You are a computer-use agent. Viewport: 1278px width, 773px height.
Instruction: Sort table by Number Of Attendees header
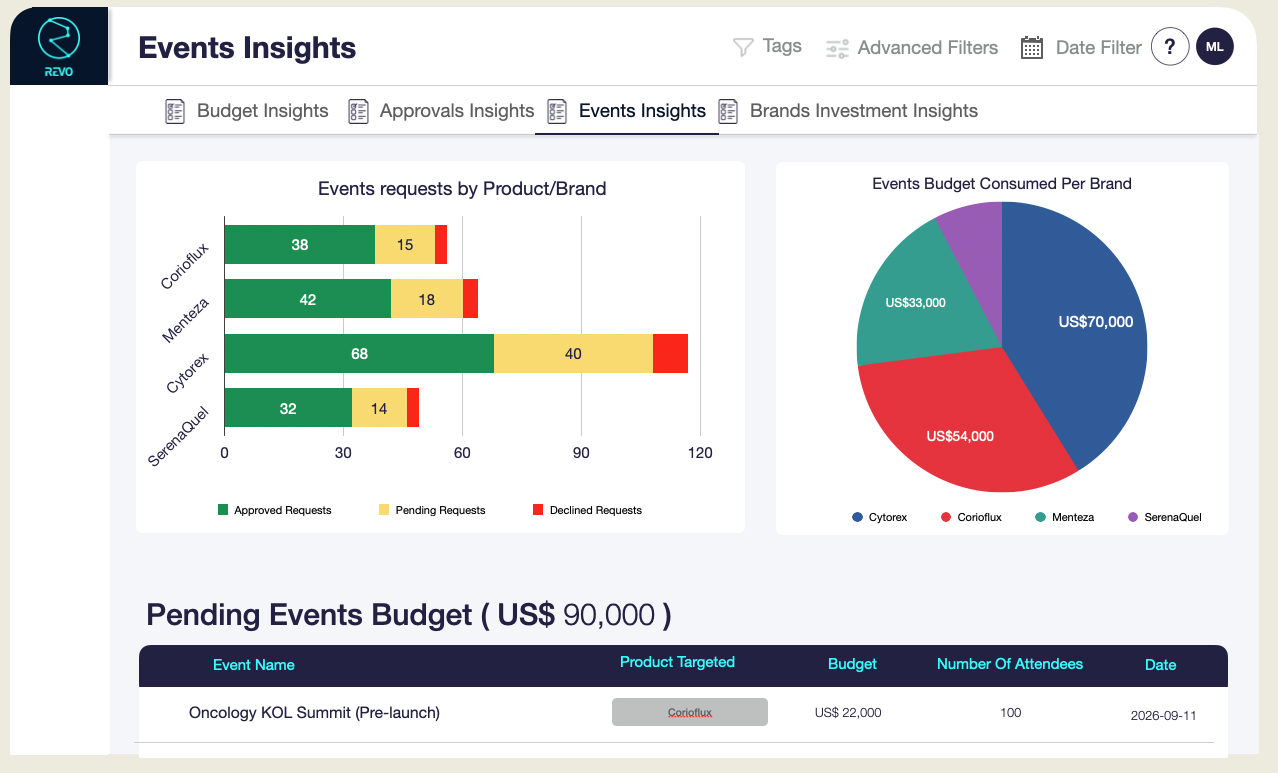pyautogui.click(x=1009, y=664)
